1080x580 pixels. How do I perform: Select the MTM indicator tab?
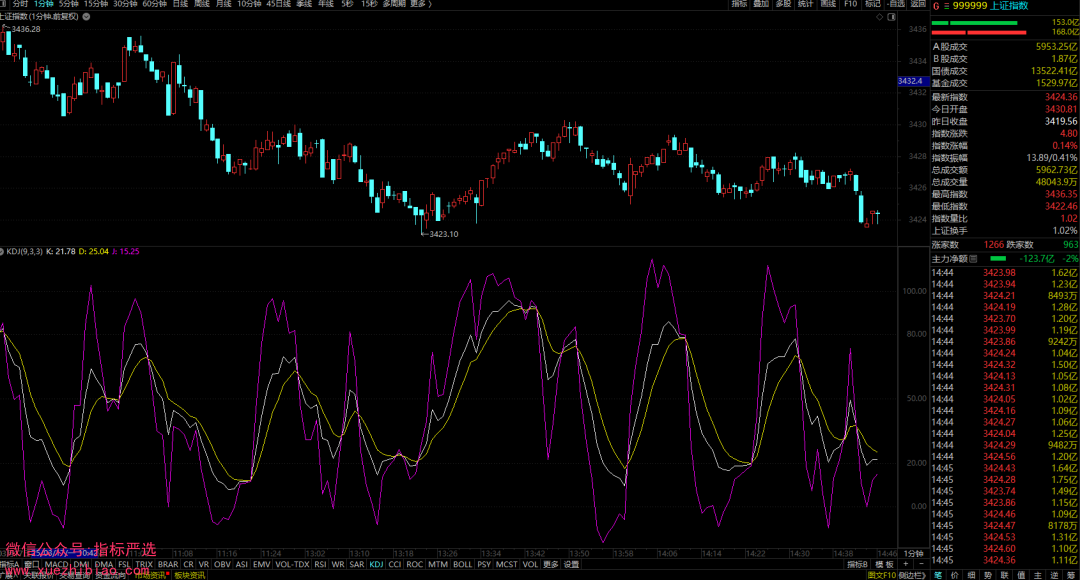tap(438, 564)
